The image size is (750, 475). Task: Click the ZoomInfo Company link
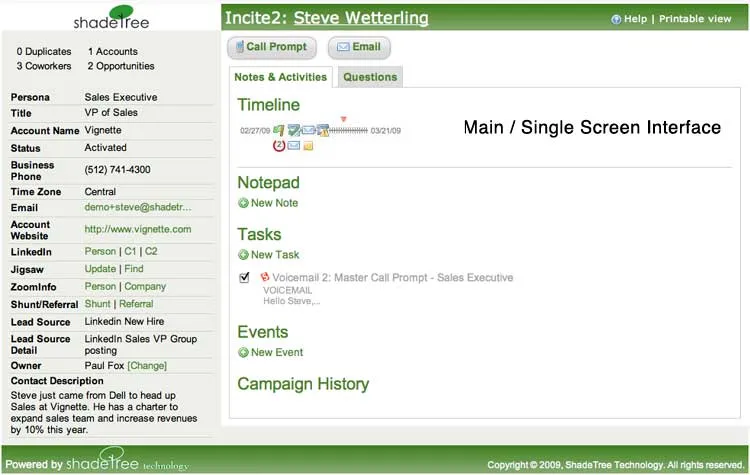pos(145,287)
